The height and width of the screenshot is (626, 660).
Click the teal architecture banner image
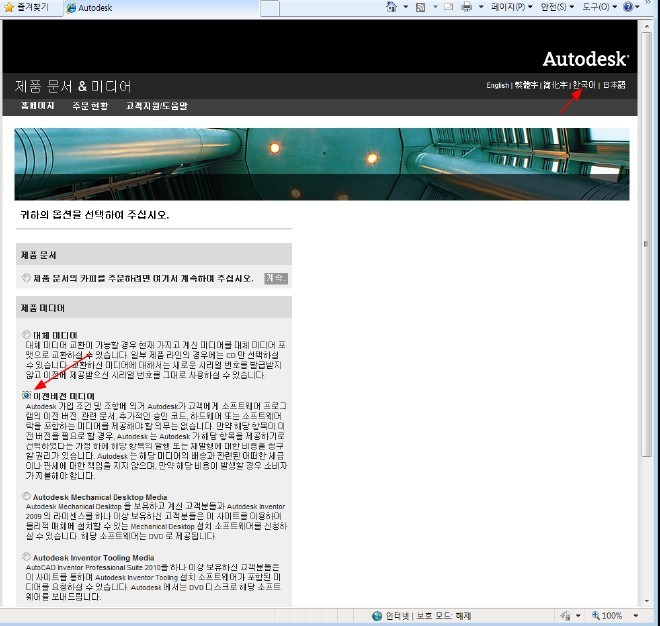coord(322,164)
